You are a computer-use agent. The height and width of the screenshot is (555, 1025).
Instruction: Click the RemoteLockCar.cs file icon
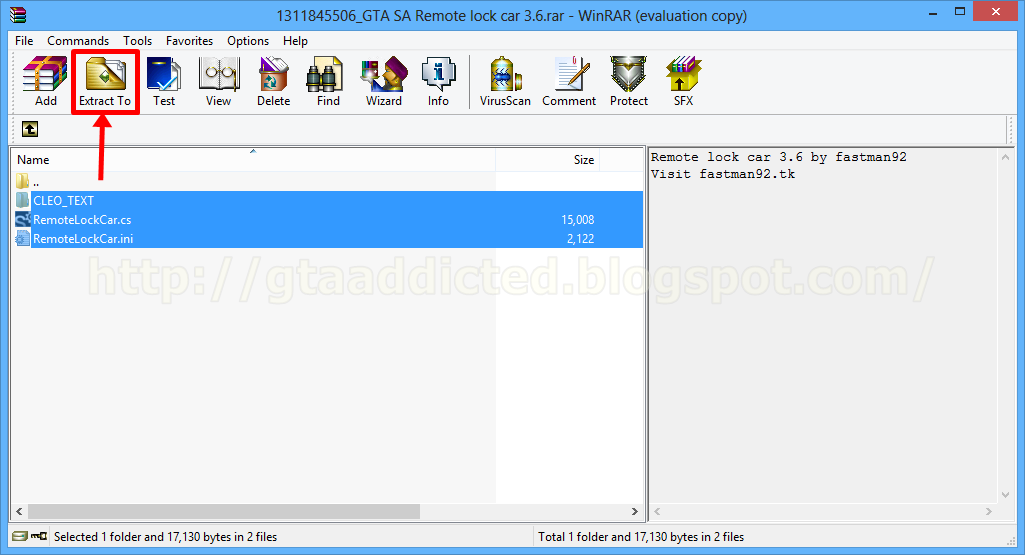pos(23,219)
